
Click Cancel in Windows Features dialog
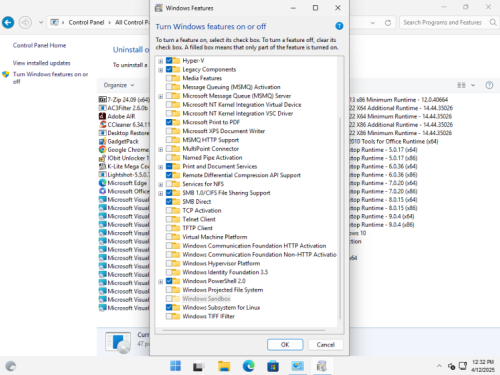(325, 345)
